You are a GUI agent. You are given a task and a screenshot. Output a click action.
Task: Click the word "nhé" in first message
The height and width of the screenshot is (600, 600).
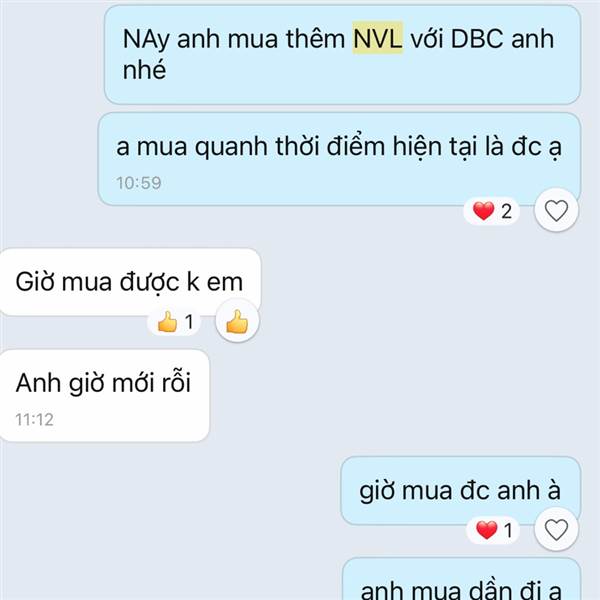144,69
